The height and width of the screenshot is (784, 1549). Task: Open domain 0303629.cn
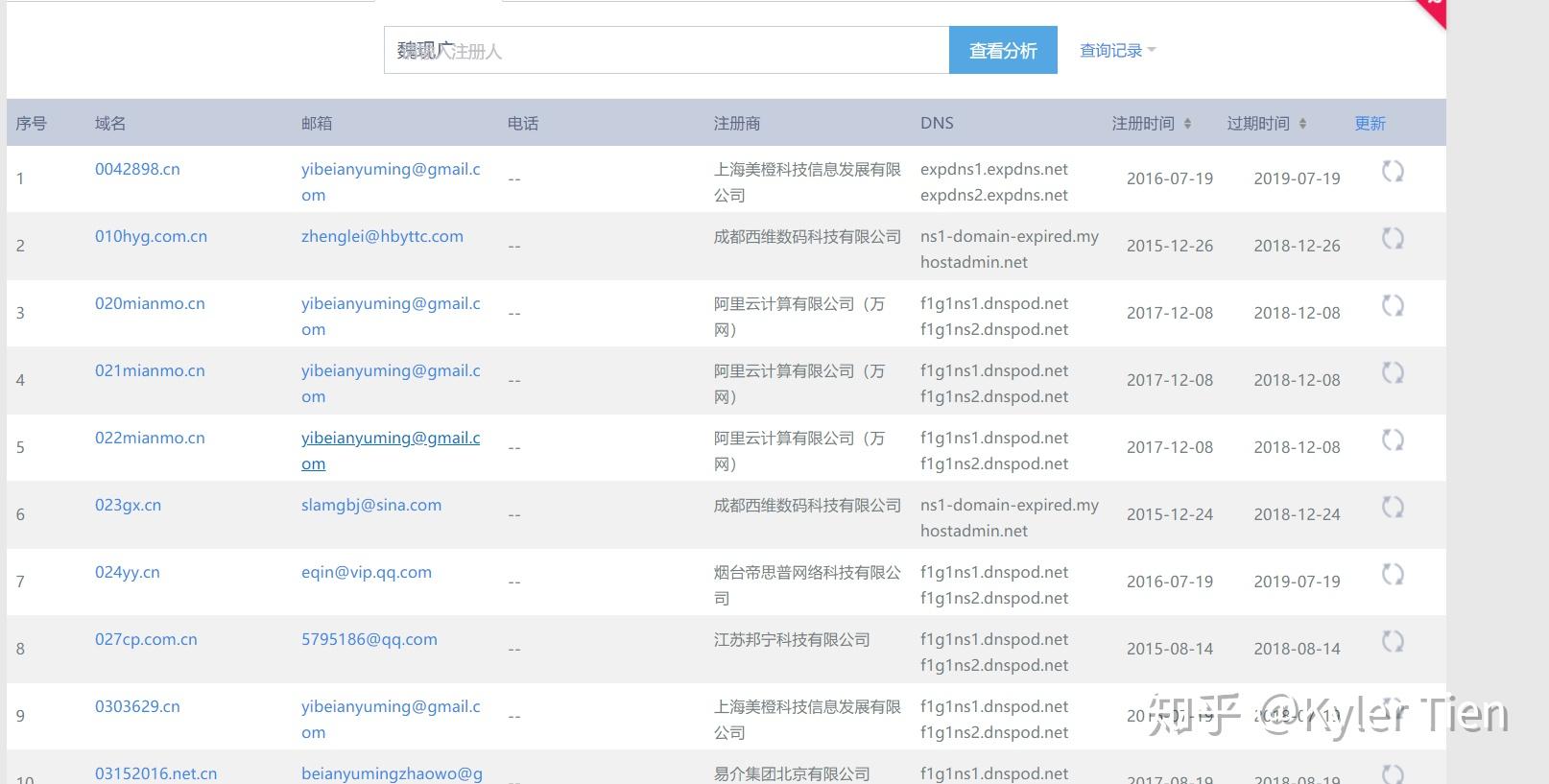(137, 706)
